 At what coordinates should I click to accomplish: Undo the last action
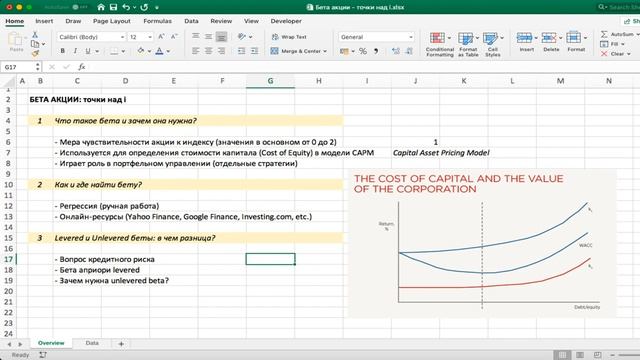(x=126, y=7)
